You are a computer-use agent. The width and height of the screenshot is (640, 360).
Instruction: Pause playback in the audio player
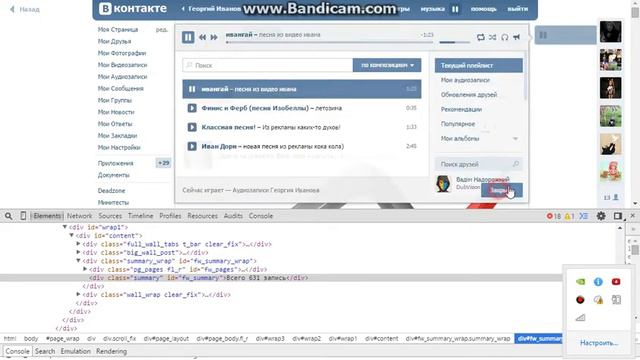[x=188, y=37]
